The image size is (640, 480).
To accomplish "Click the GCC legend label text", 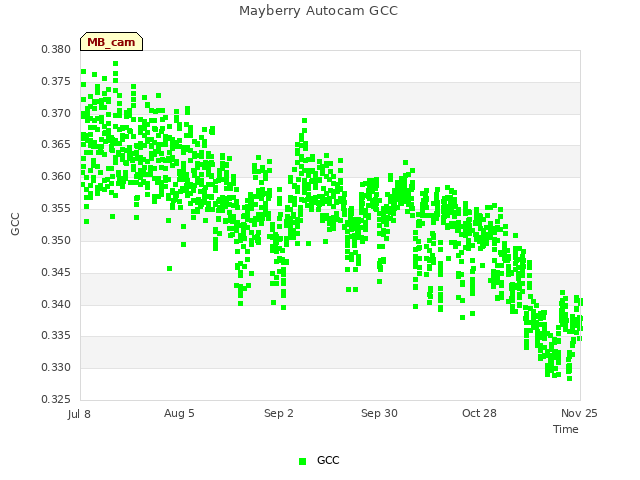I will point(328,460).
